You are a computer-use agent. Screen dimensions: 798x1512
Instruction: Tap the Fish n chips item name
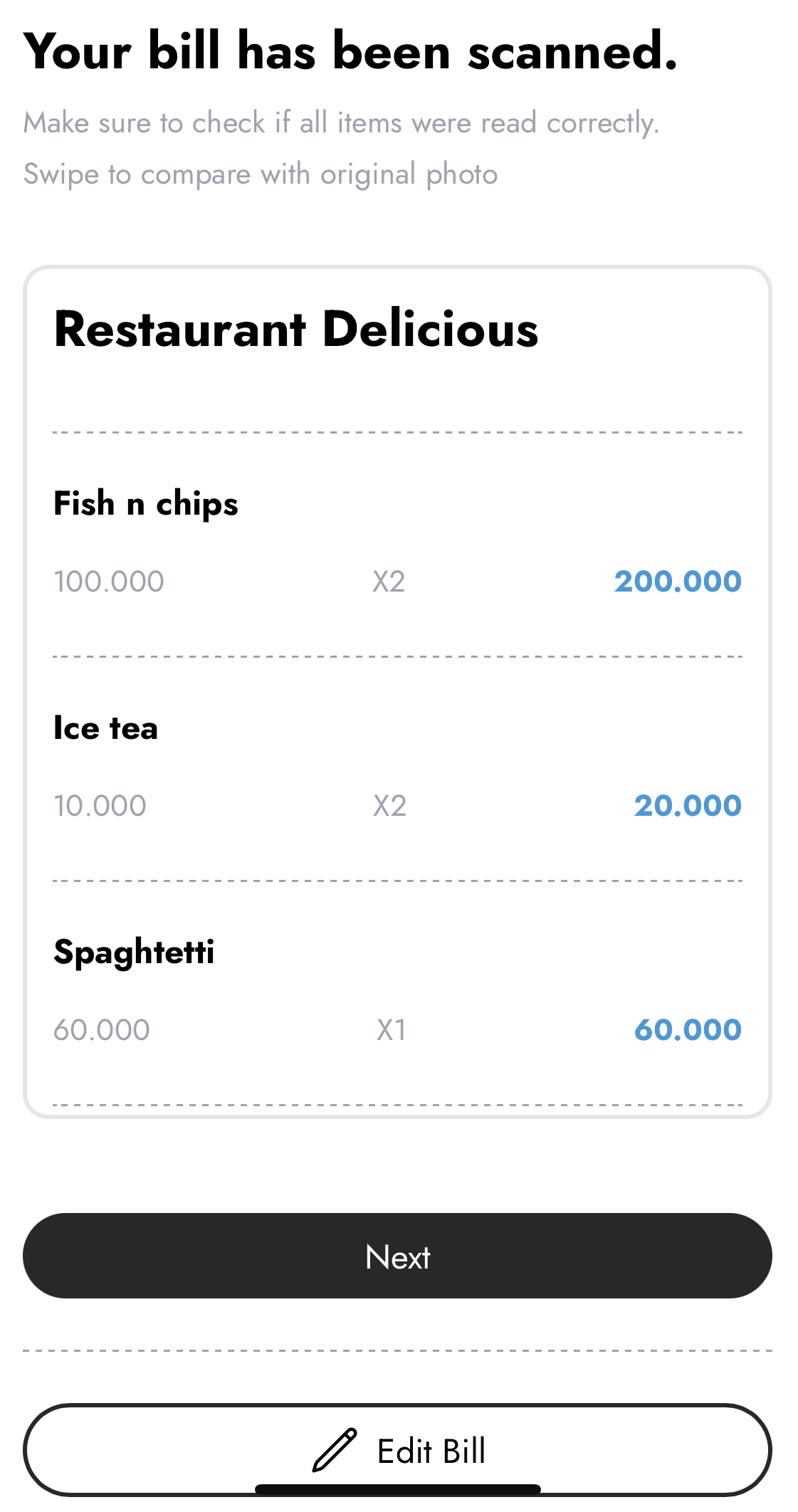[146, 503]
